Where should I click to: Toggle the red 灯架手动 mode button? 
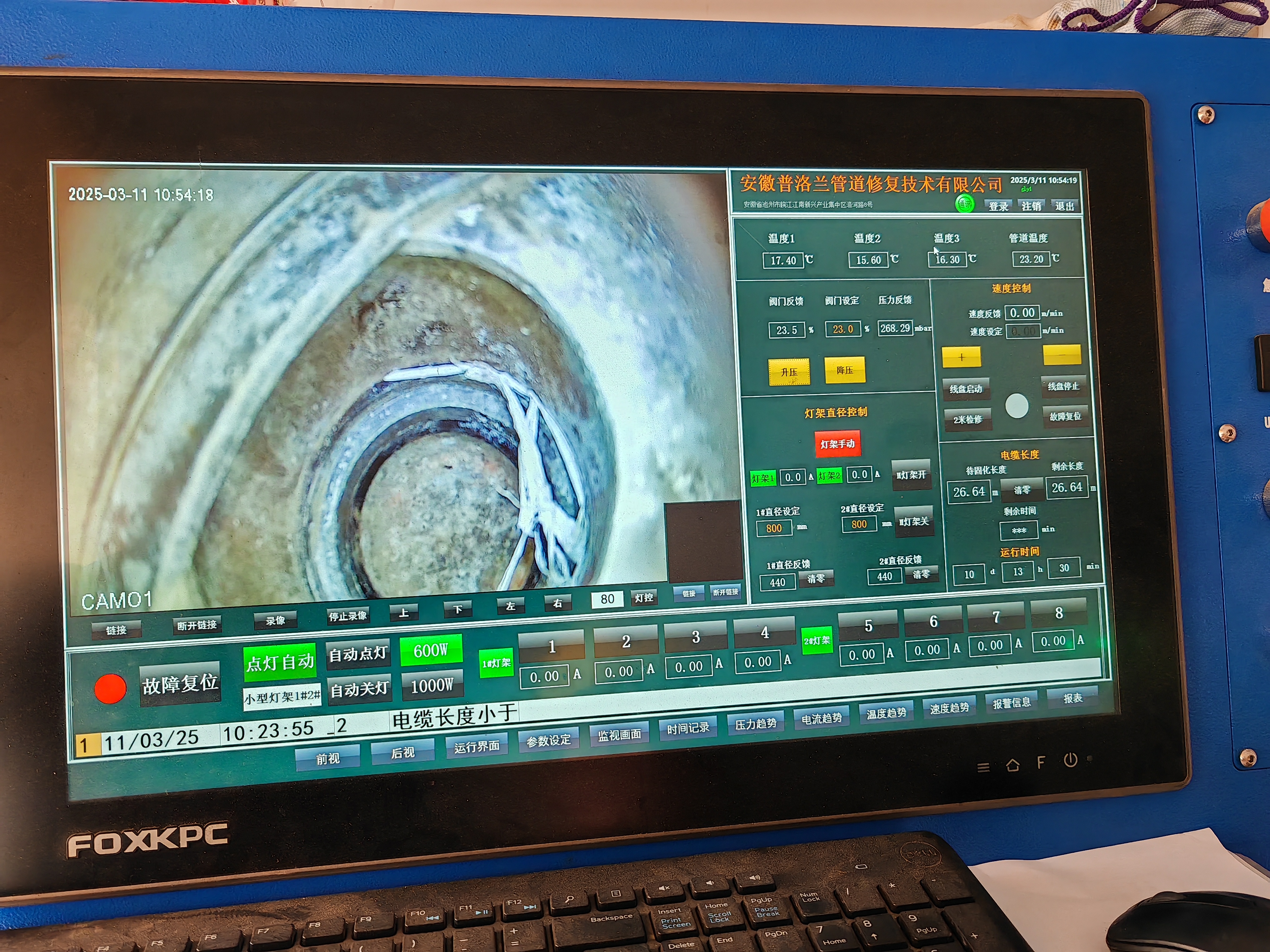click(x=837, y=444)
